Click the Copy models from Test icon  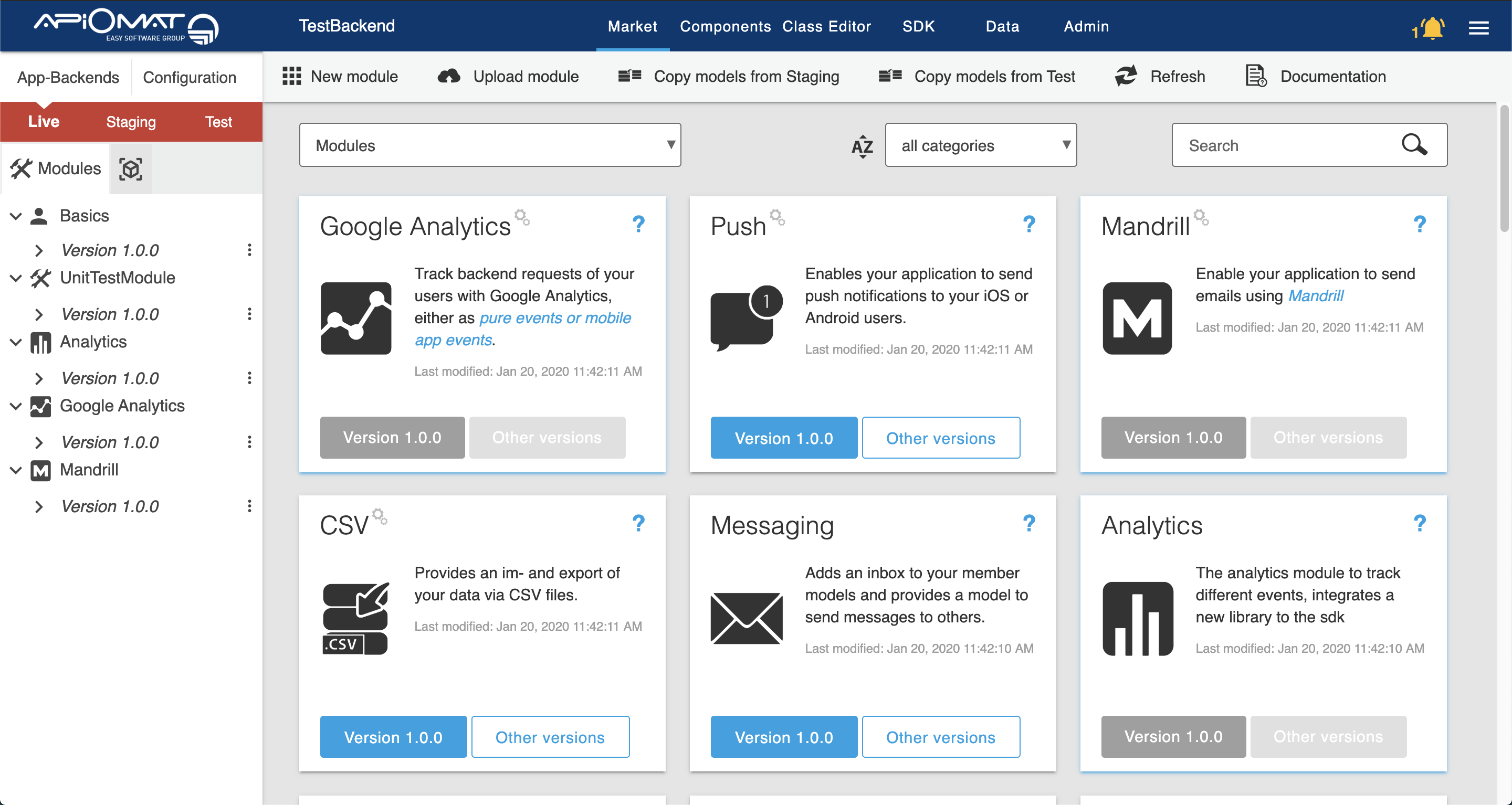pyautogui.click(x=890, y=76)
